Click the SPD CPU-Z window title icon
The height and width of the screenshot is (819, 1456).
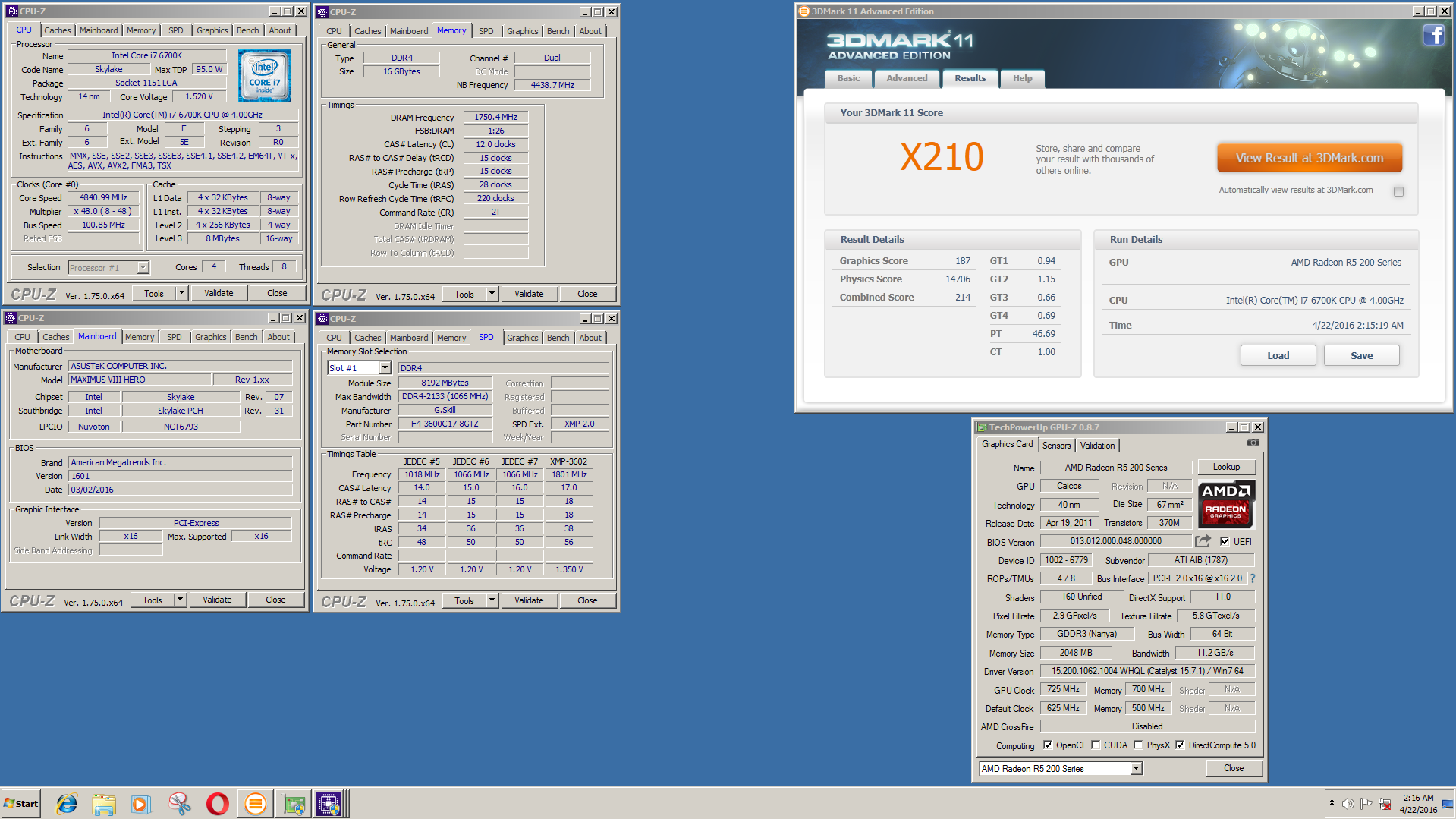(322, 318)
